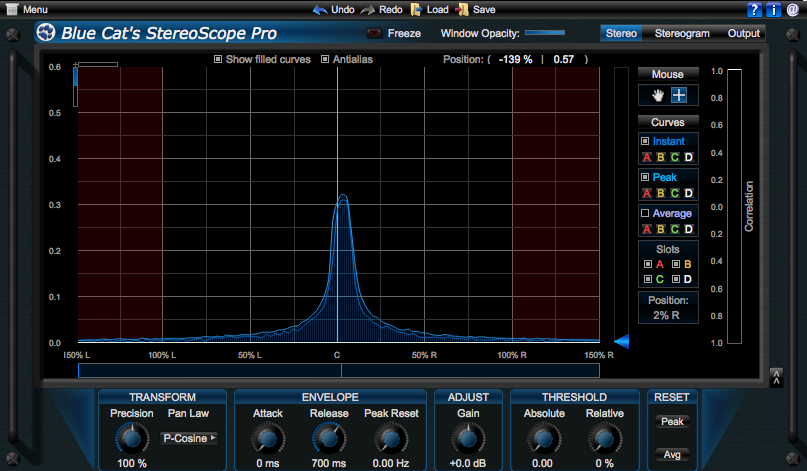Click the Relative threshold knob

click(605, 439)
